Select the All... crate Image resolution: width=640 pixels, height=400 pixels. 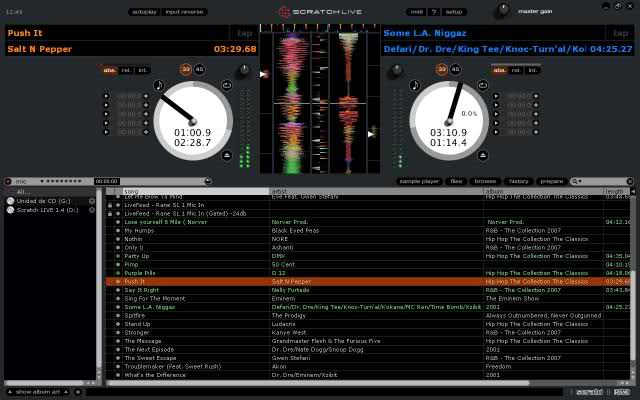(51, 192)
